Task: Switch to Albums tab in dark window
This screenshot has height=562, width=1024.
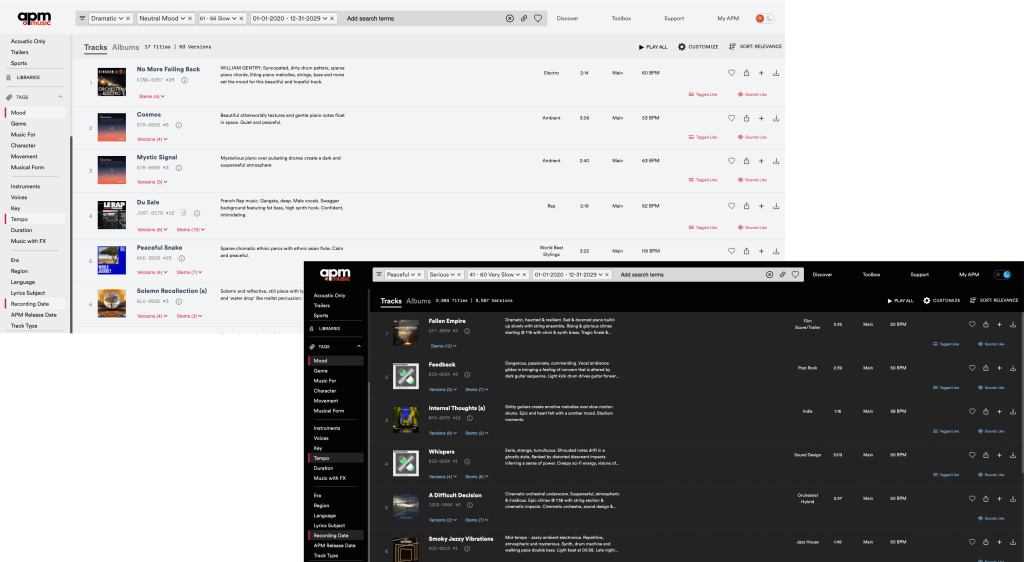Action: pyautogui.click(x=419, y=301)
